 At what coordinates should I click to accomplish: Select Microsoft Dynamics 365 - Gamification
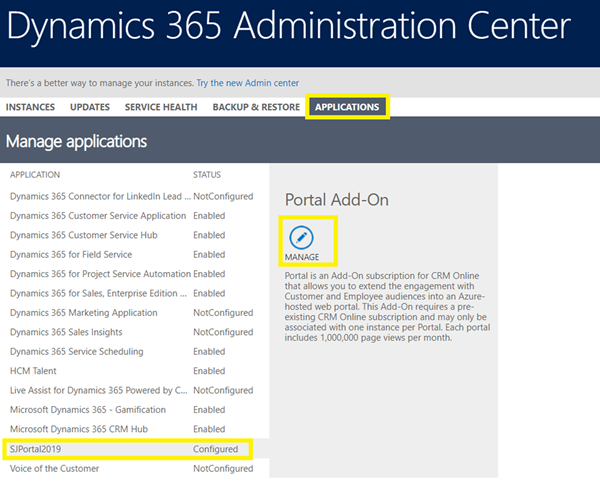88,410
